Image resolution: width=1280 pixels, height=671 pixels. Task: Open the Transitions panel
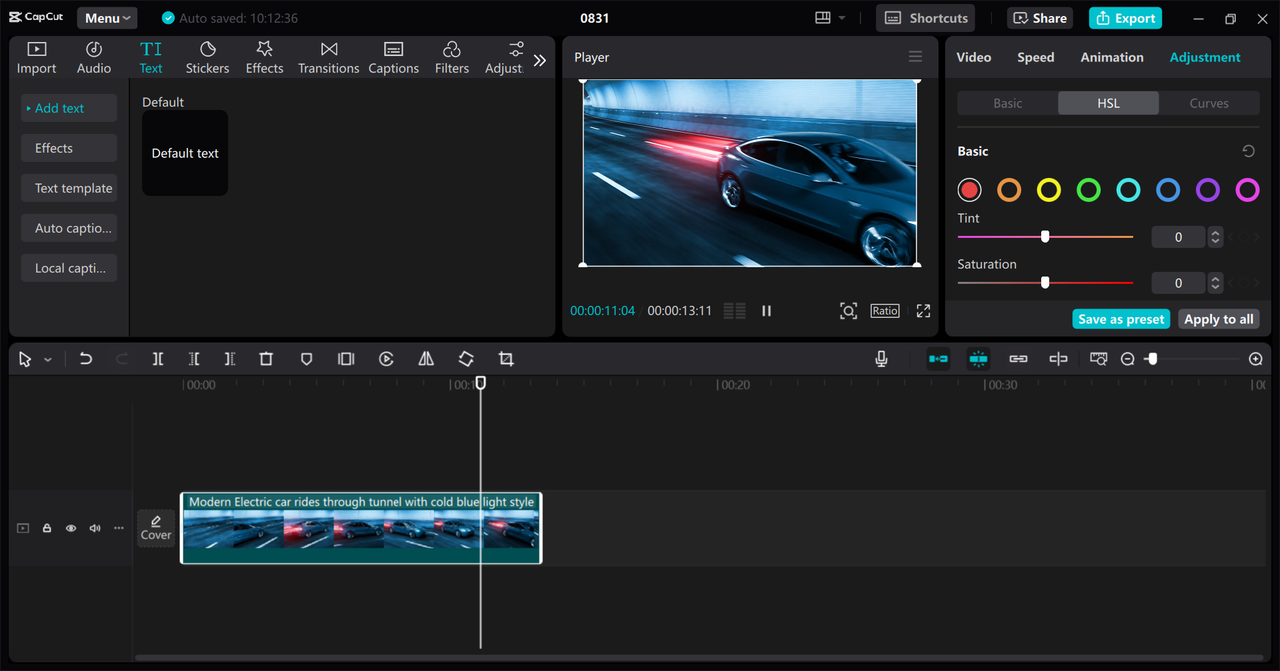[x=329, y=58]
